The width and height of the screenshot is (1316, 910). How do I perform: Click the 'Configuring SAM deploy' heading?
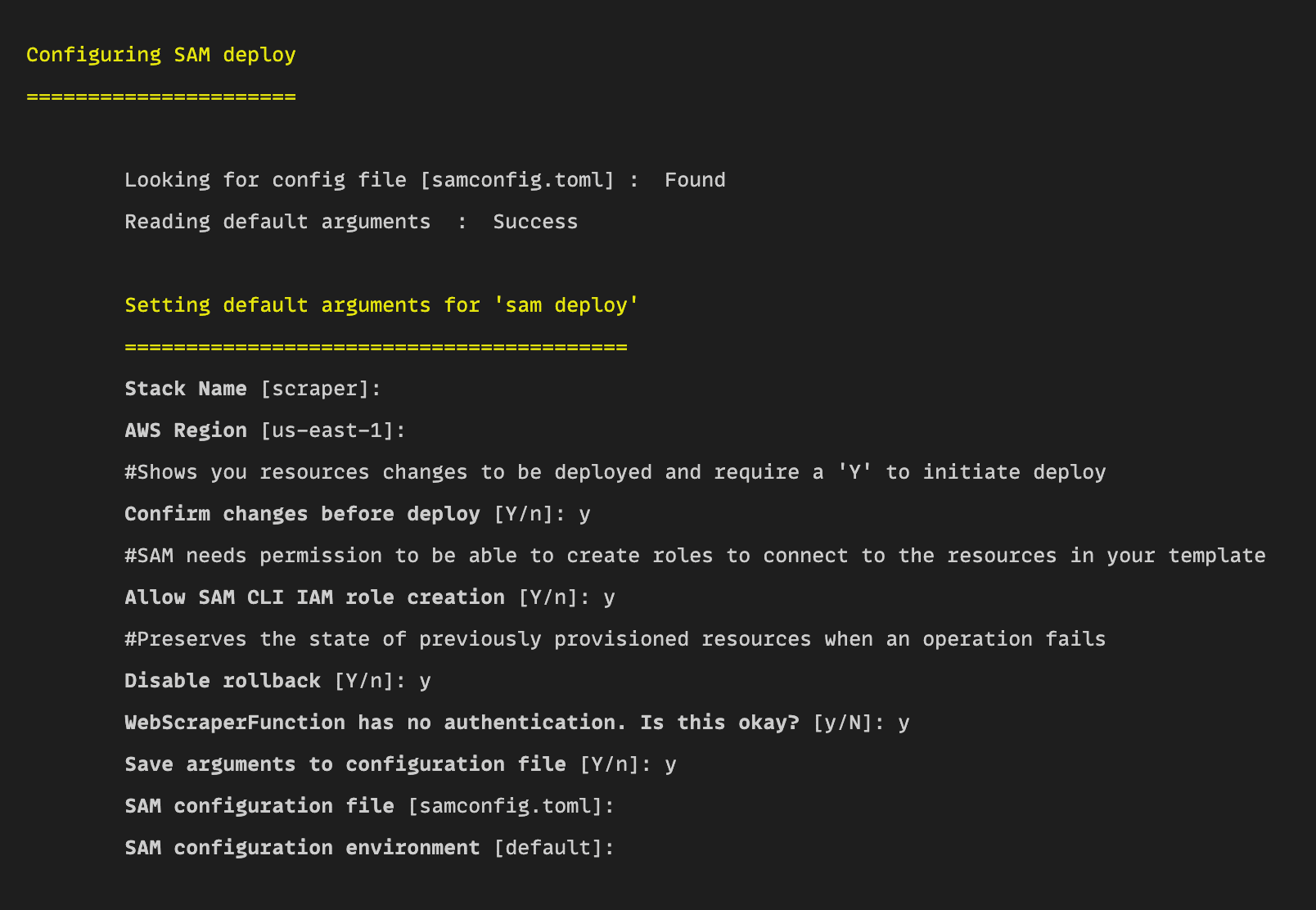point(161,54)
